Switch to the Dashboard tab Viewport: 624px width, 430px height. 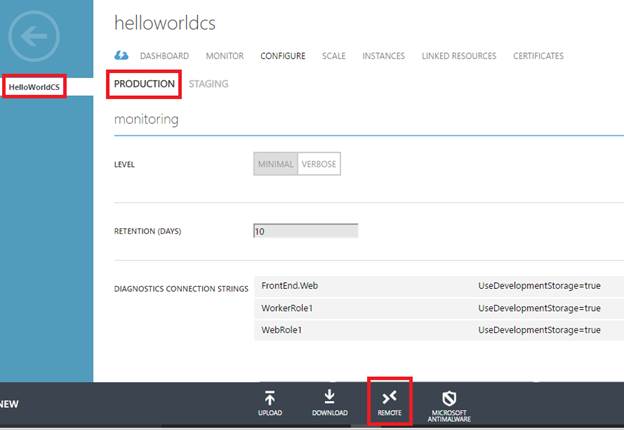tap(164, 56)
